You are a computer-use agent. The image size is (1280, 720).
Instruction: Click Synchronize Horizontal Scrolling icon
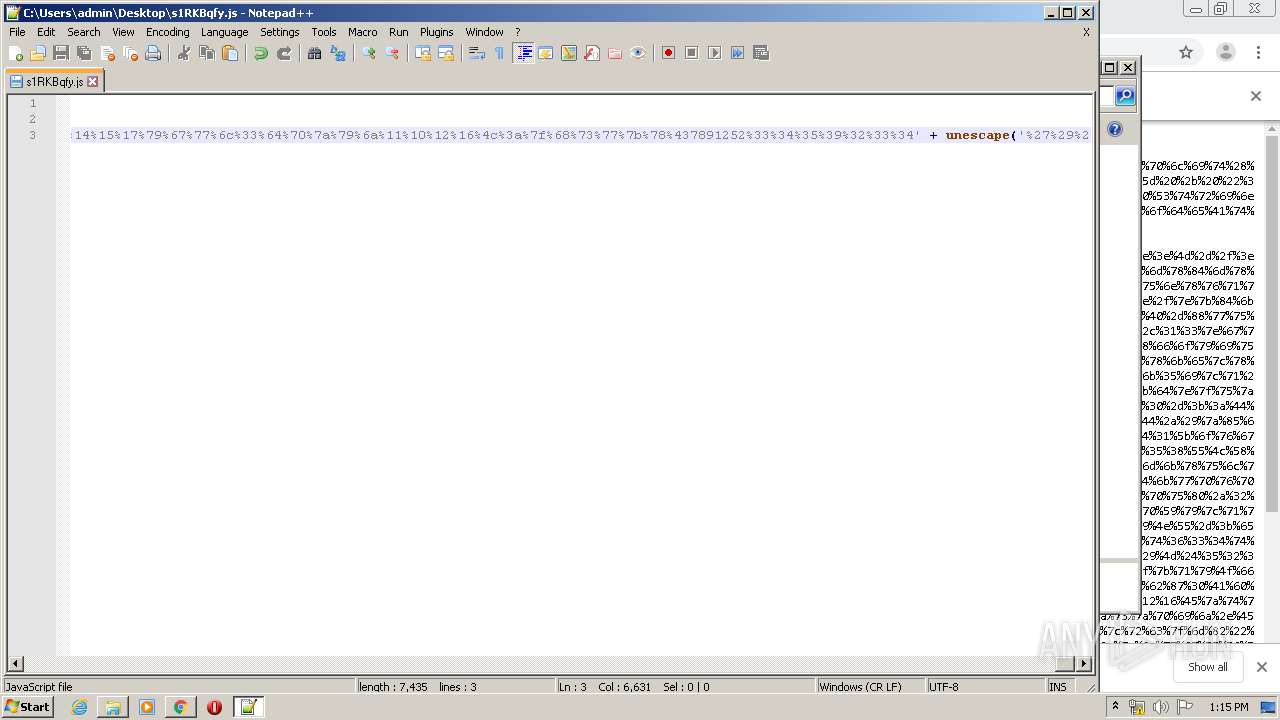pyautogui.click(x=446, y=53)
